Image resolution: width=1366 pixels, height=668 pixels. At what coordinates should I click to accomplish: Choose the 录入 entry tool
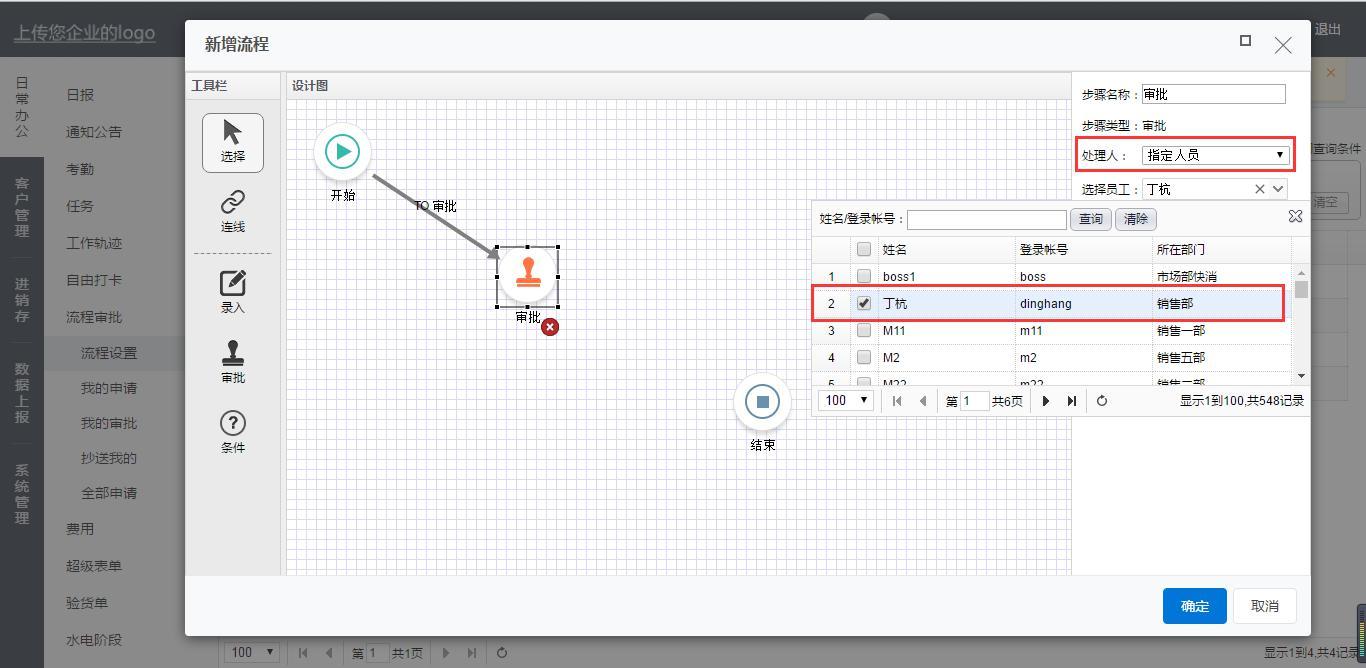click(x=233, y=290)
